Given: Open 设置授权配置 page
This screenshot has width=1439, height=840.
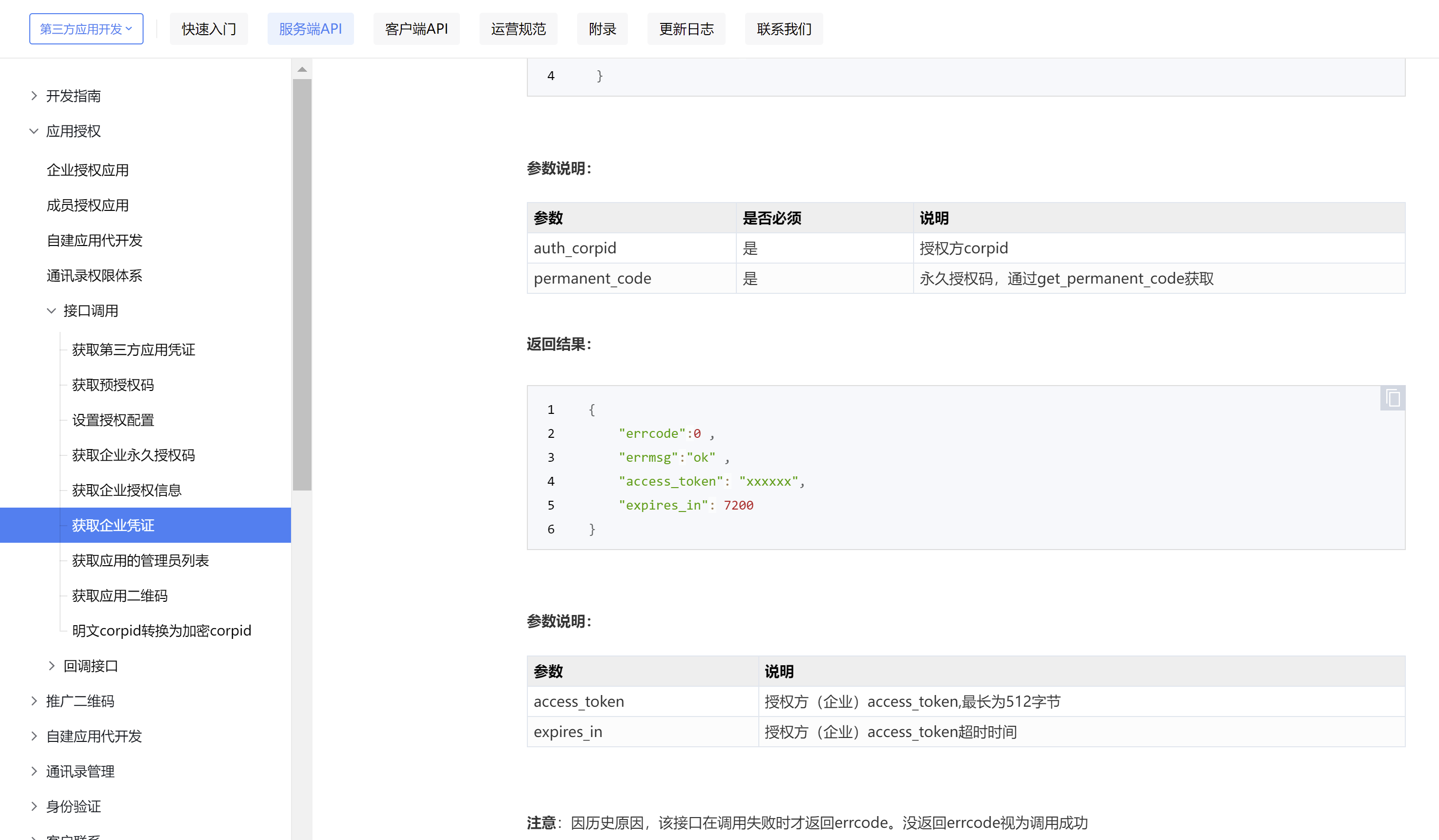Looking at the screenshot, I should [113, 420].
